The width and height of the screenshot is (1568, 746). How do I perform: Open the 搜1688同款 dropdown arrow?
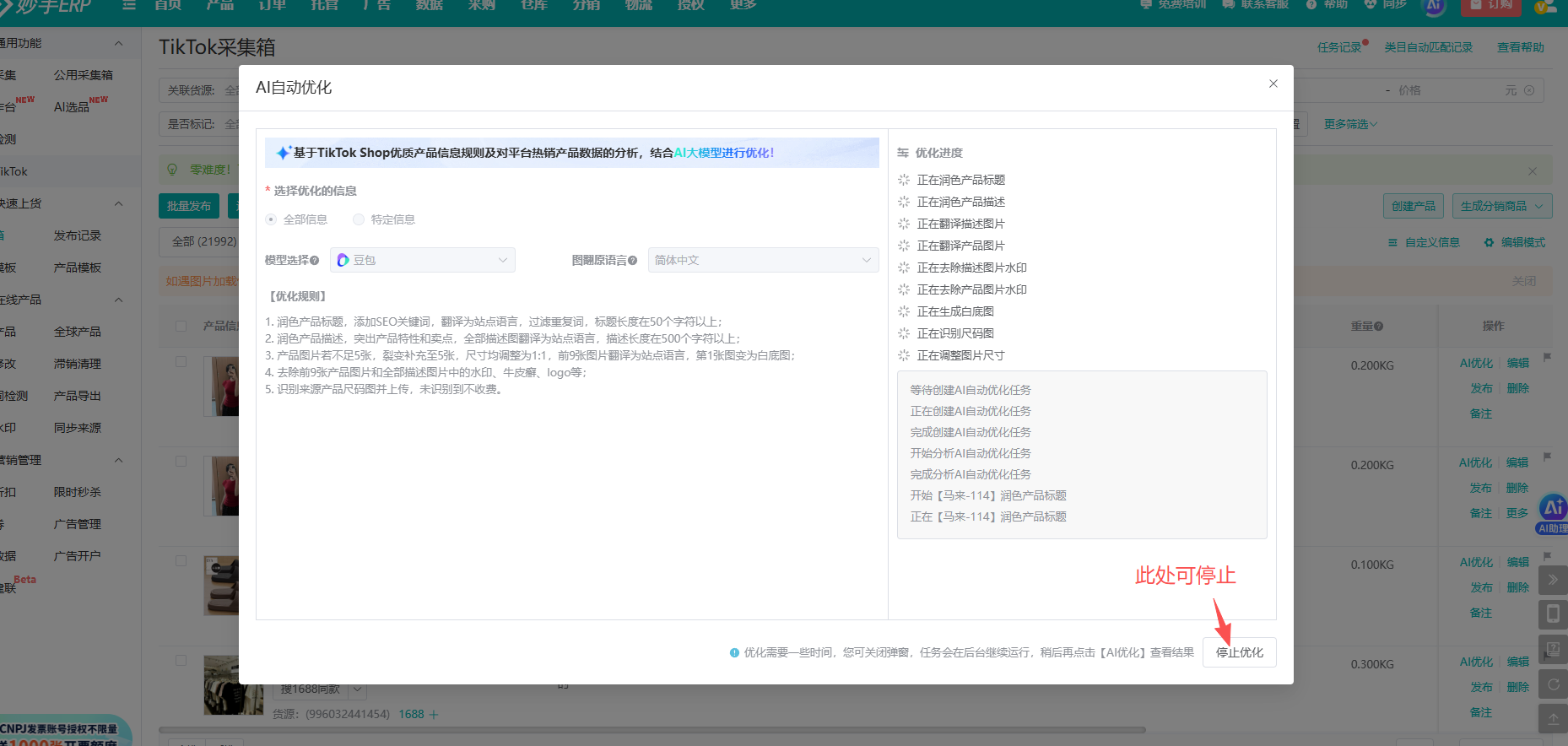pyautogui.click(x=358, y=689)
